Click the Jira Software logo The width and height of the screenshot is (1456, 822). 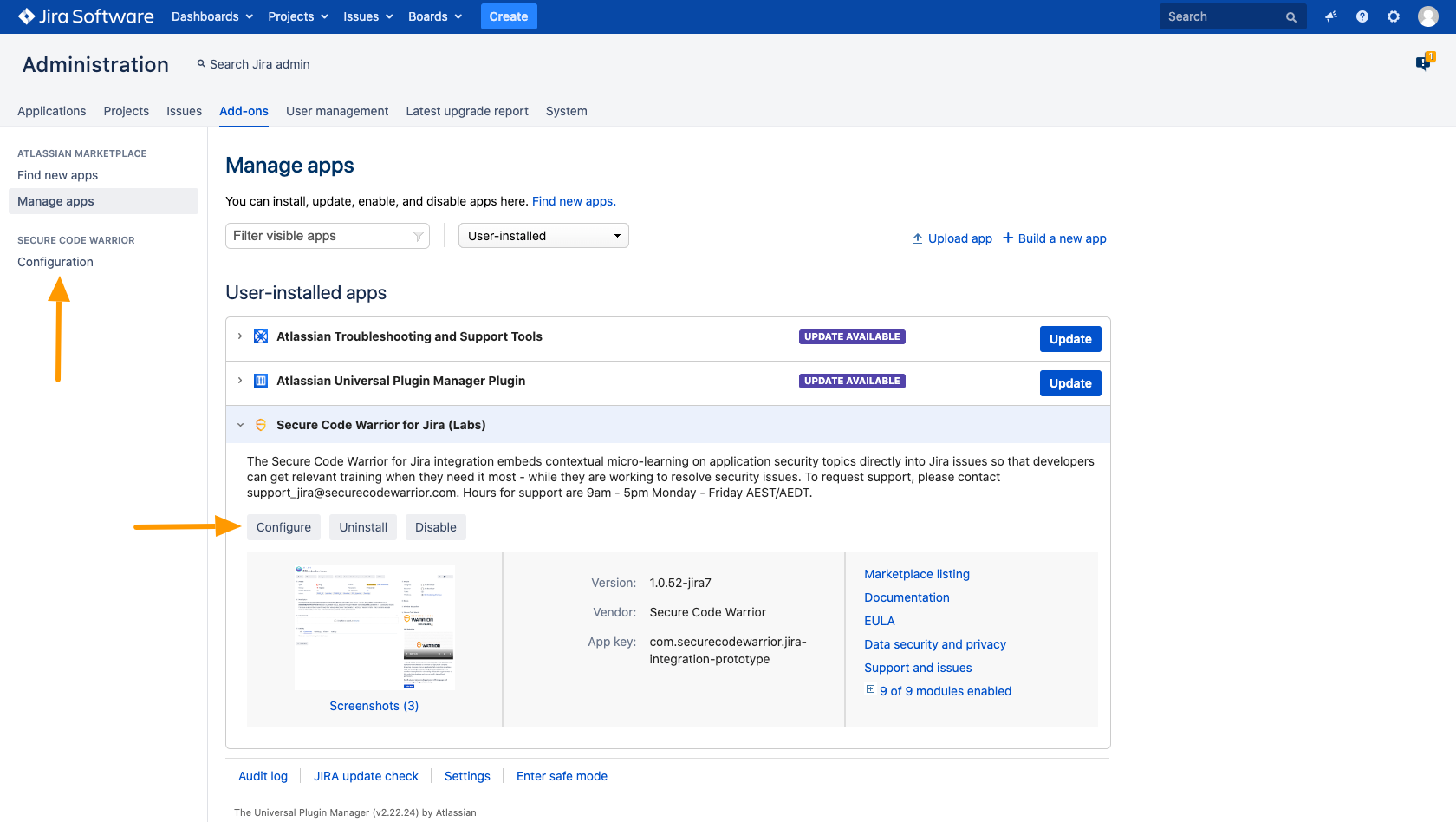coord(86,16)
